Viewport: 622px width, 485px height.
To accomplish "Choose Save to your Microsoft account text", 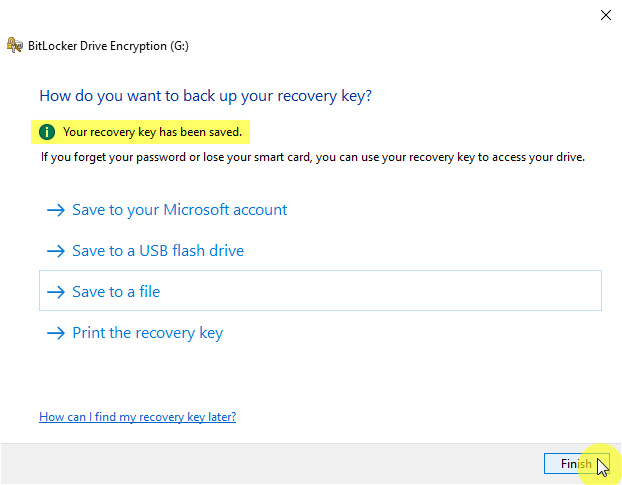I will click(180, 210).
